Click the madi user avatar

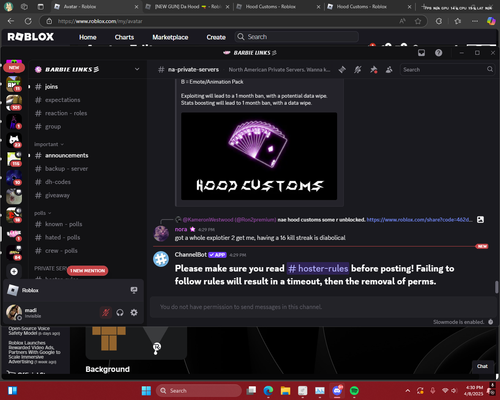tap(14, 312)
